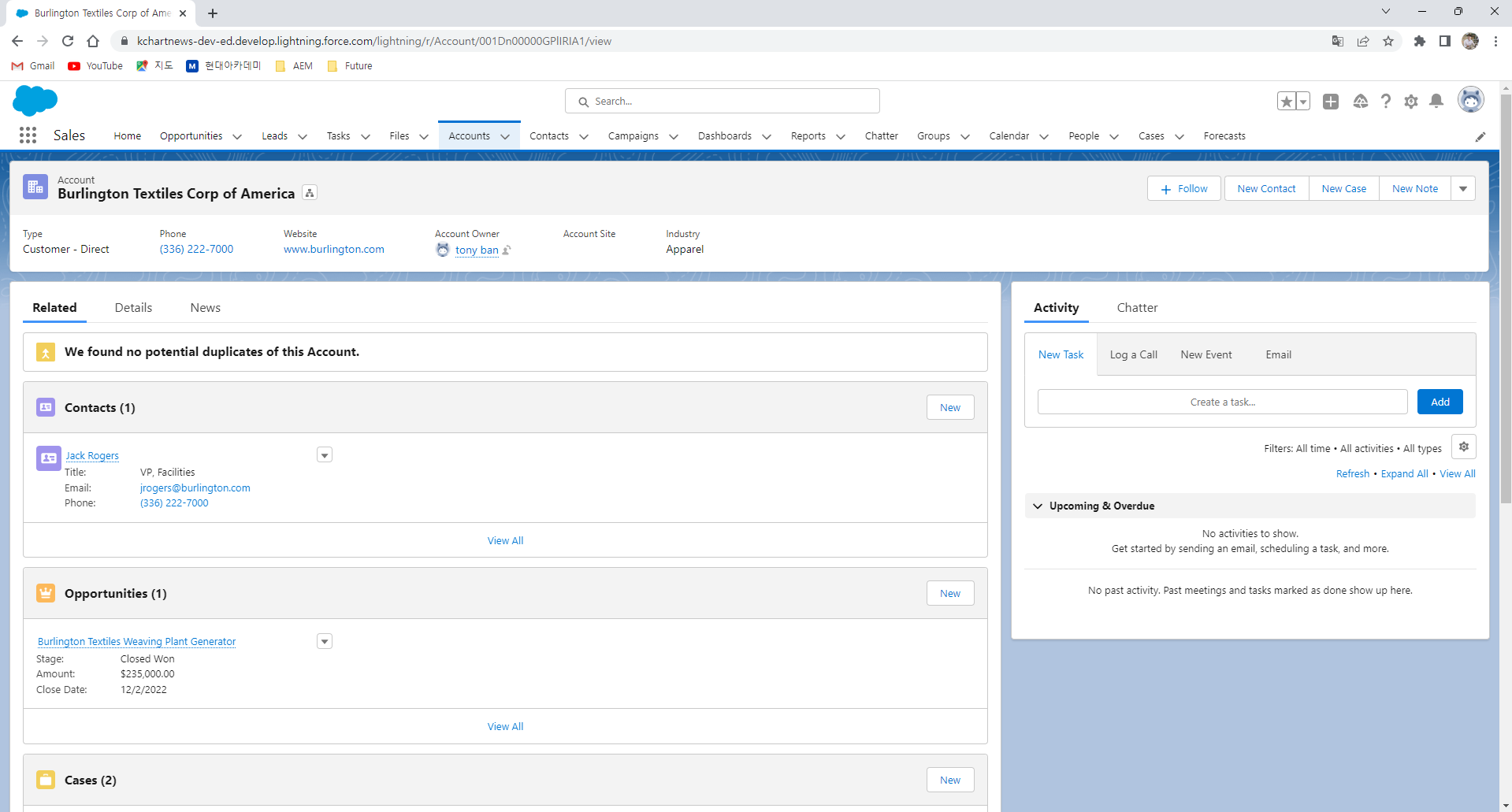The width and height of the screenshot is (1512, 812).
Task: Focus the global Search field
Action: tap(722, 101)
